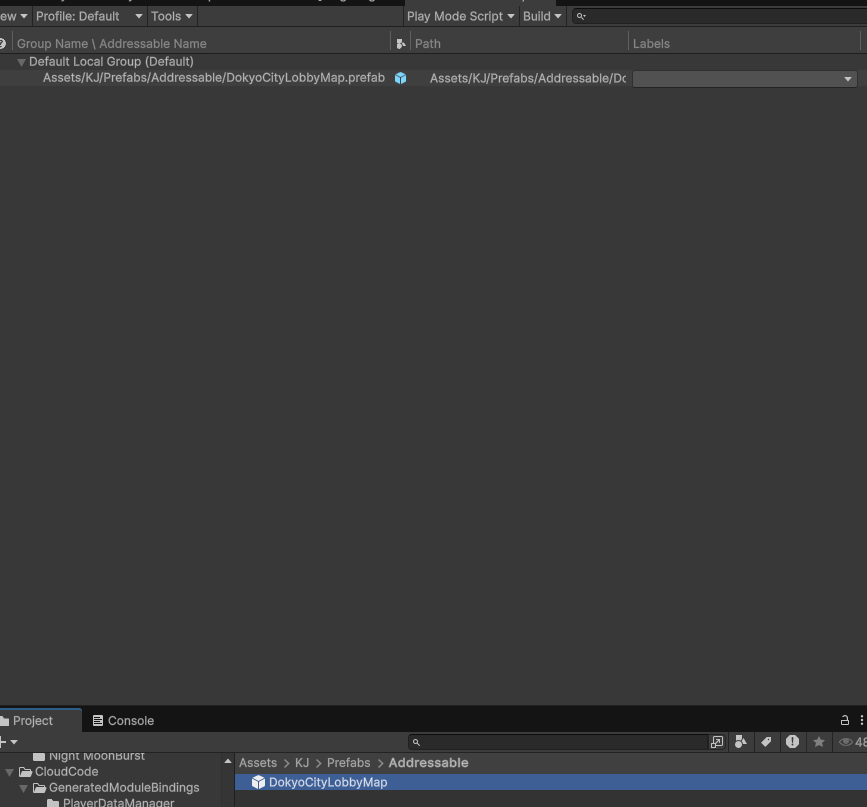Go to Prefabs in the breadcrumb
The width and height of the screenshot is (867, 807).
348,763
